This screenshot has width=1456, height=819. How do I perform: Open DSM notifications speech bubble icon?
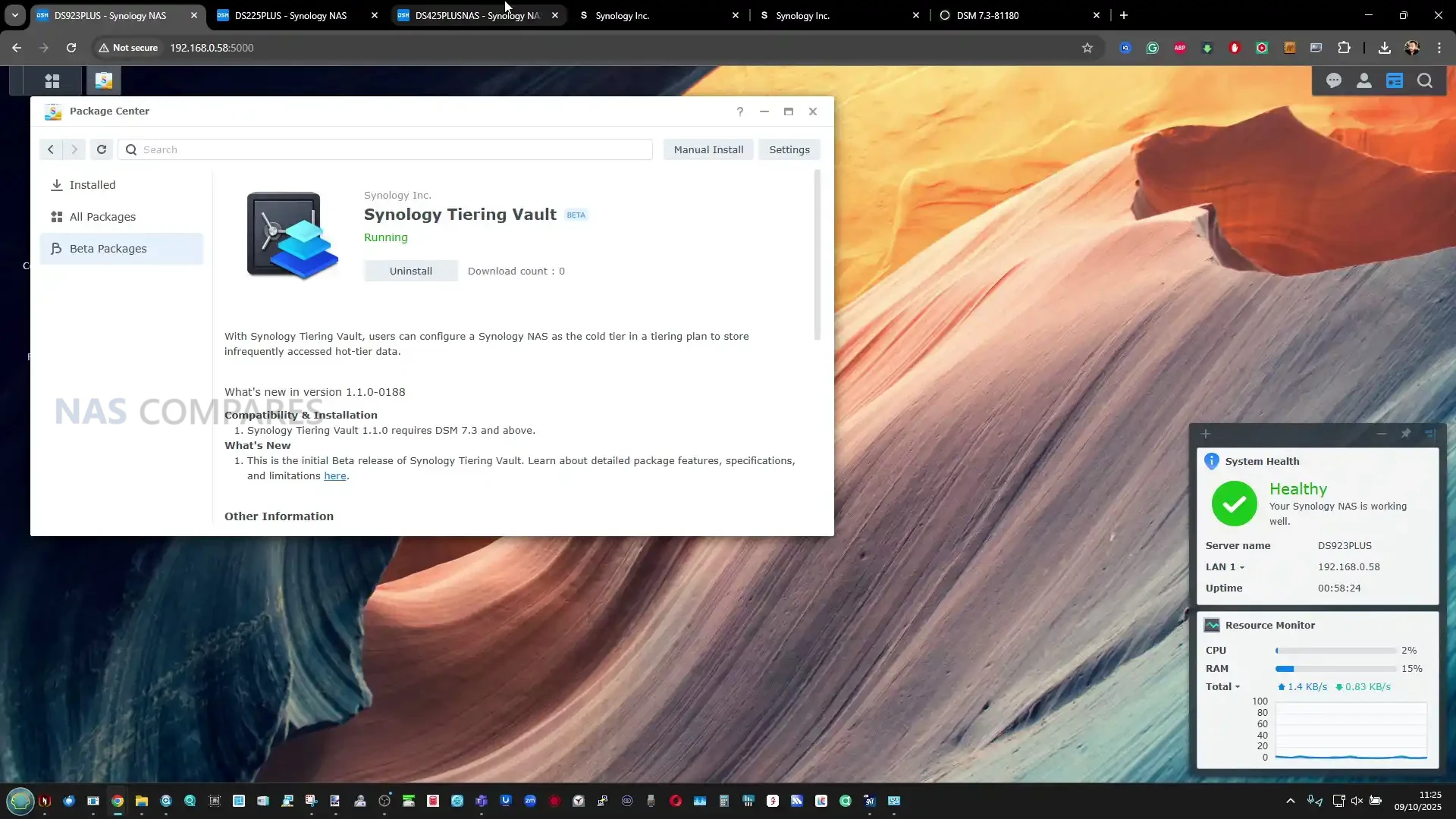(1333, 80)
